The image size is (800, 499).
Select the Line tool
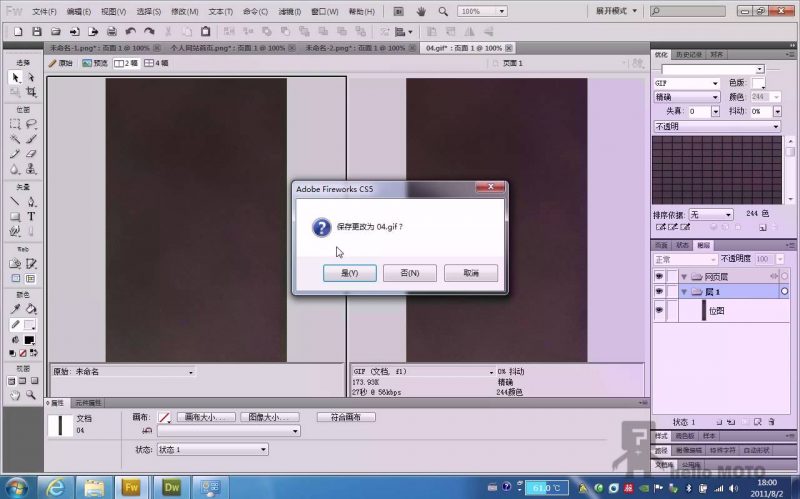(15, 201)
